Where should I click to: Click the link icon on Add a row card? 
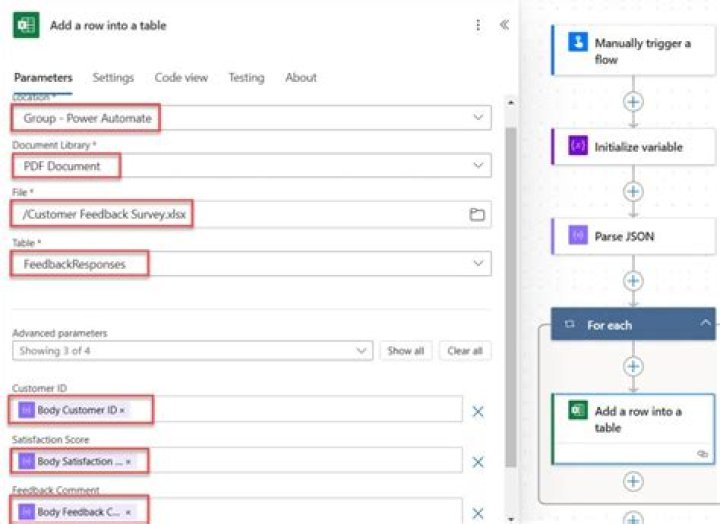click(703, 454)
